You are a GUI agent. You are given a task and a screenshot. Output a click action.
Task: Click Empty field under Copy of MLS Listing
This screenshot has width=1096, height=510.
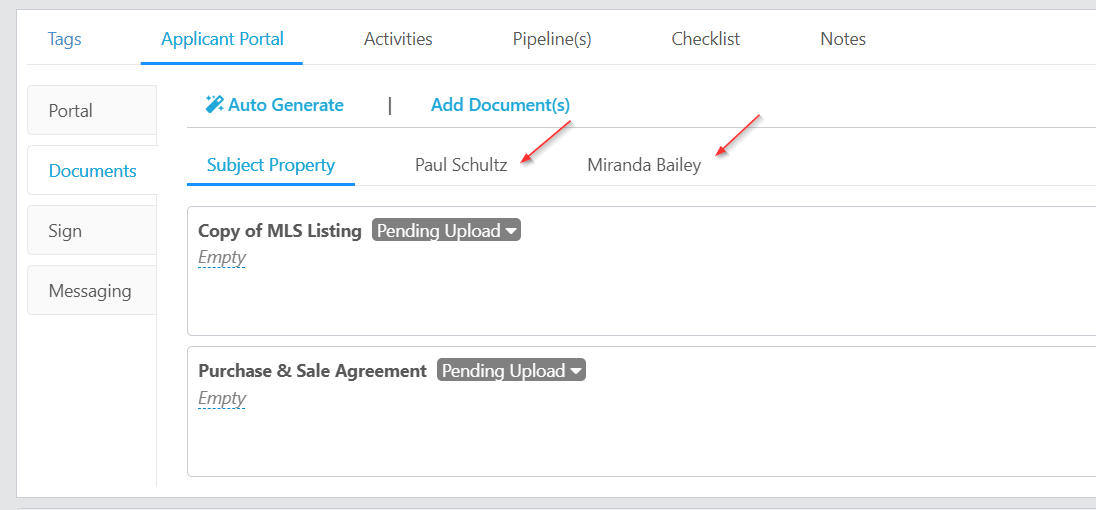[x=222, y=258]
